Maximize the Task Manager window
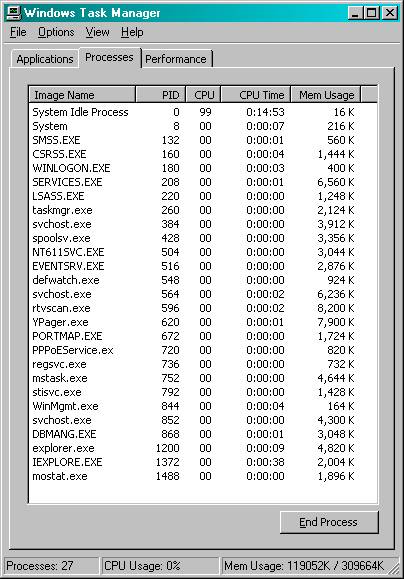The image size is (404, 579). (x=372, y=13)
